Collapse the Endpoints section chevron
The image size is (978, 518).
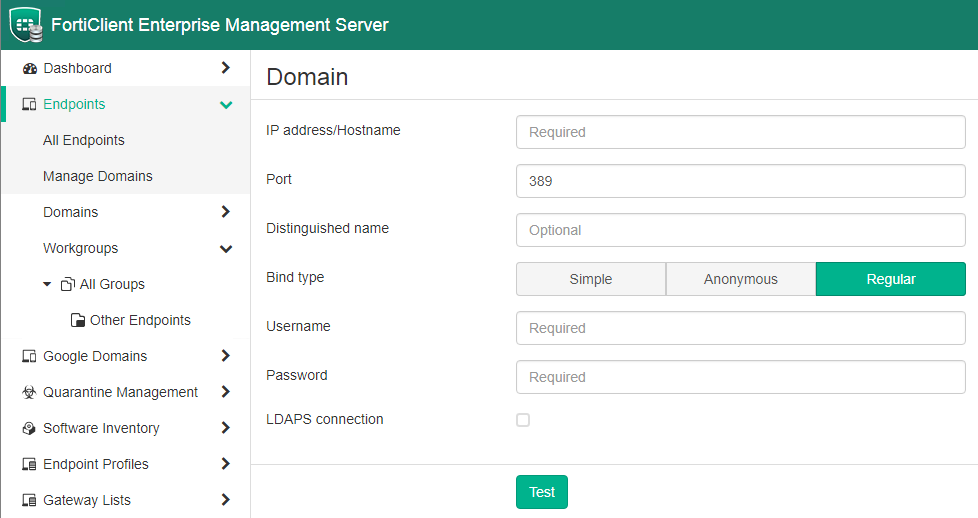(226, 105)
